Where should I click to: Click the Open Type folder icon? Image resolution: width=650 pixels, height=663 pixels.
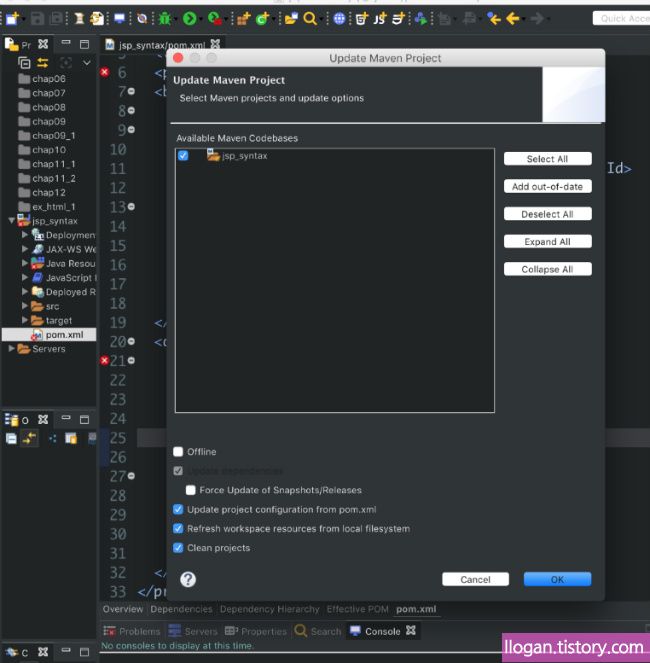pyautogui.click(x=291, y=19)
